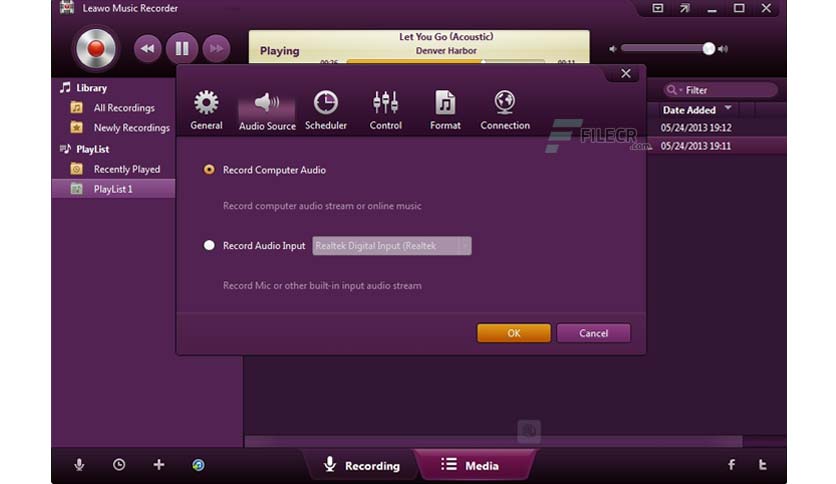This screenshot has height=484, width=836.
Task: Click the Recently Played folder icon
Action: (77, 169)
